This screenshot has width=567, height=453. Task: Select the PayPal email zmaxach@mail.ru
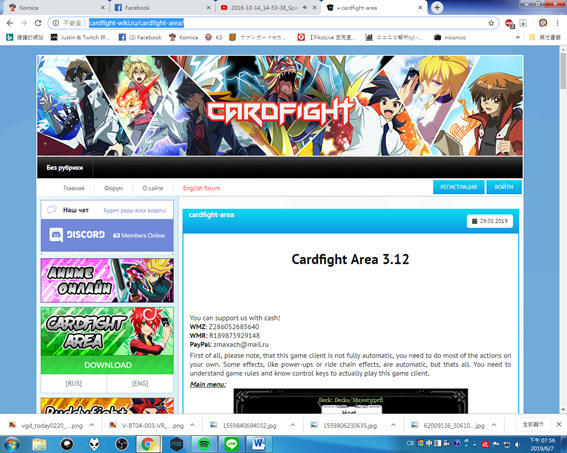[241, 344]
